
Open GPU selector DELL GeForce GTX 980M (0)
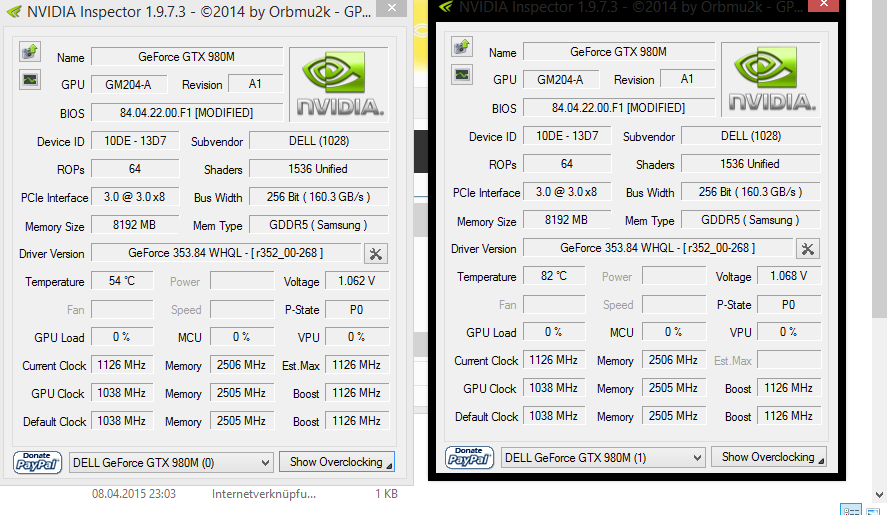tap(171, 463)
